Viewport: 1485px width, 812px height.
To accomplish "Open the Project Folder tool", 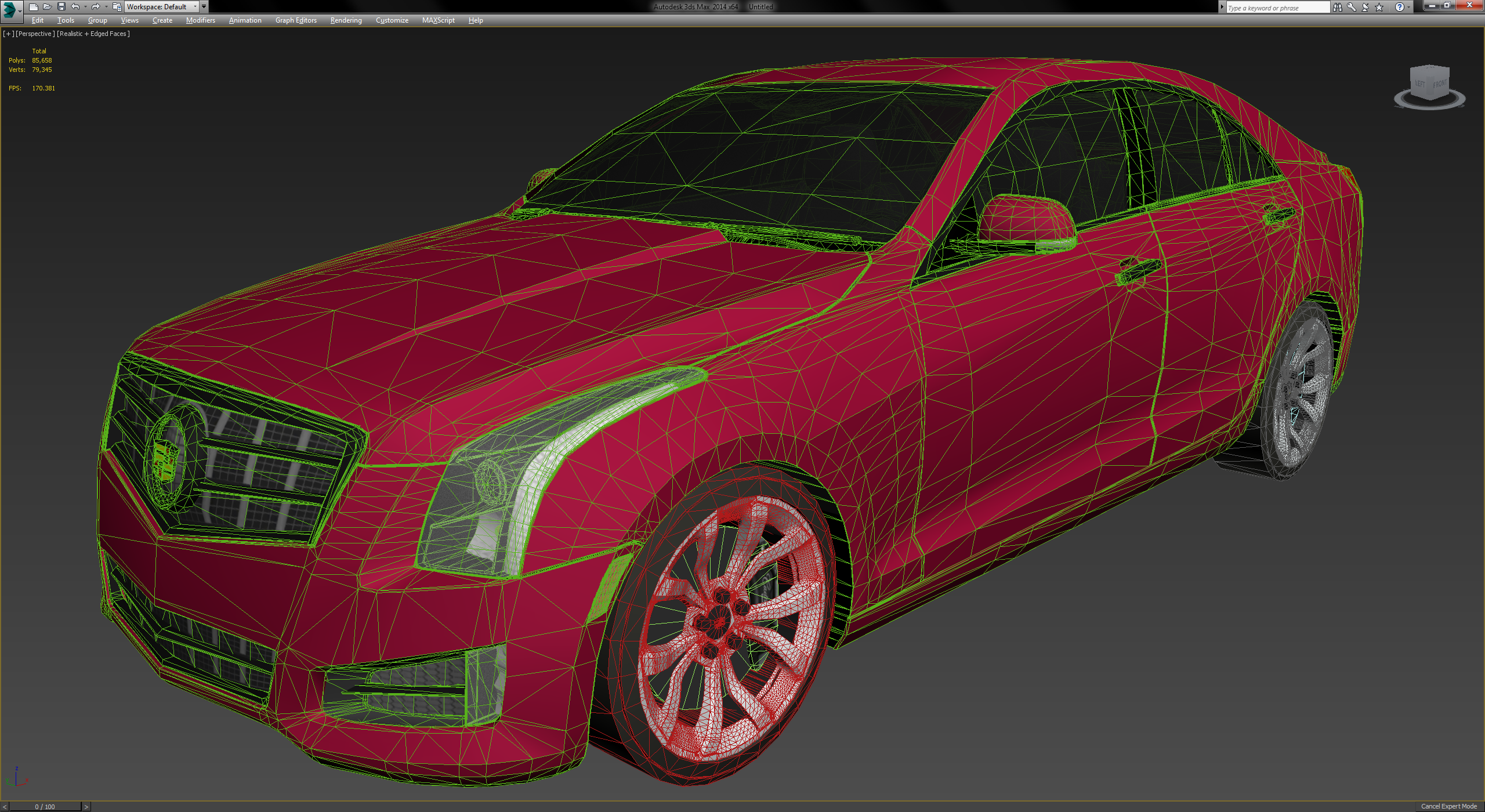I will coord(116,6).
